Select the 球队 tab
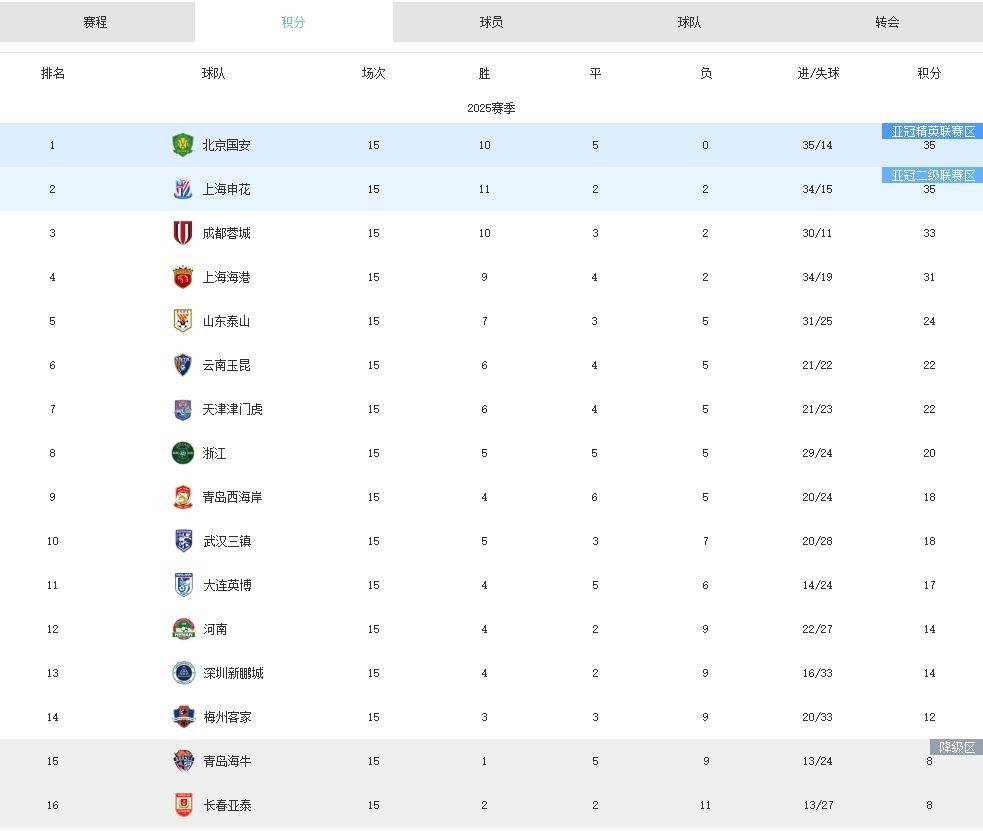 point(689,22)
